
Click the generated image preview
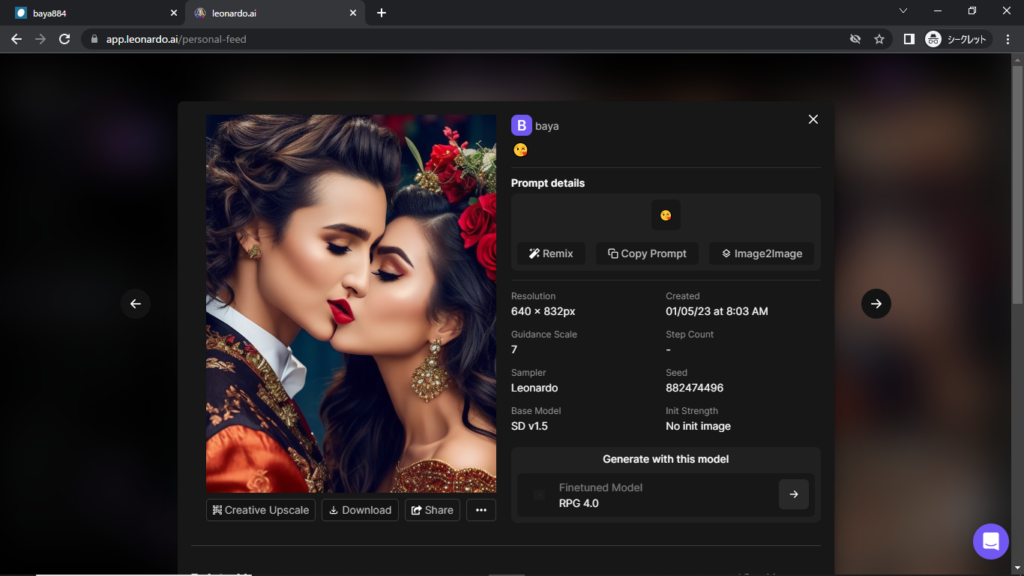coord(351,303)
